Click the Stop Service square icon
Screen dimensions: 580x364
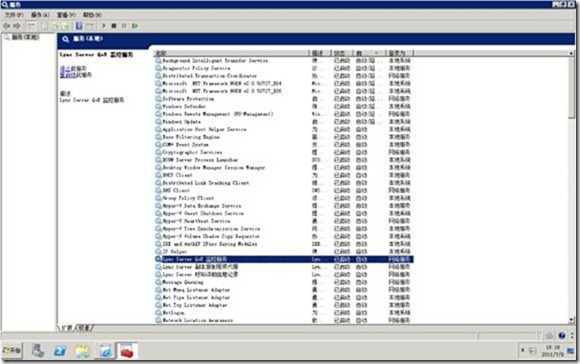(x=114, y=26)
